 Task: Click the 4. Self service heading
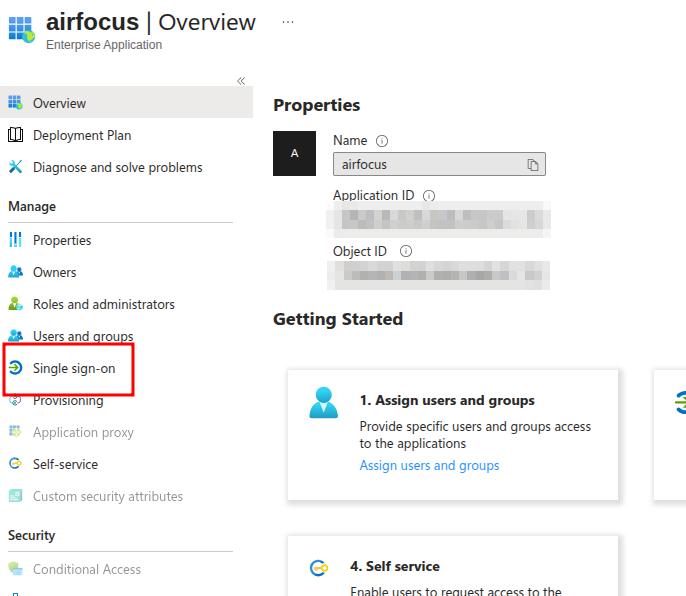click(395, 566)
